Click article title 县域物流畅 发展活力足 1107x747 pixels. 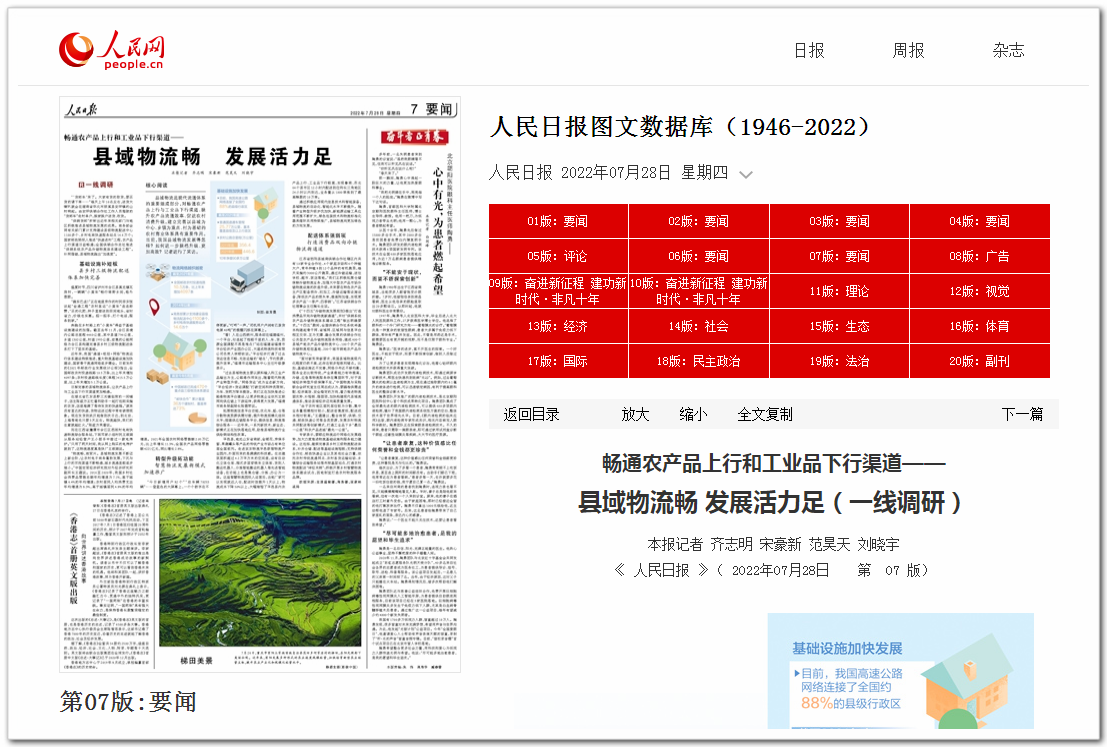click(x=770, y=503)
